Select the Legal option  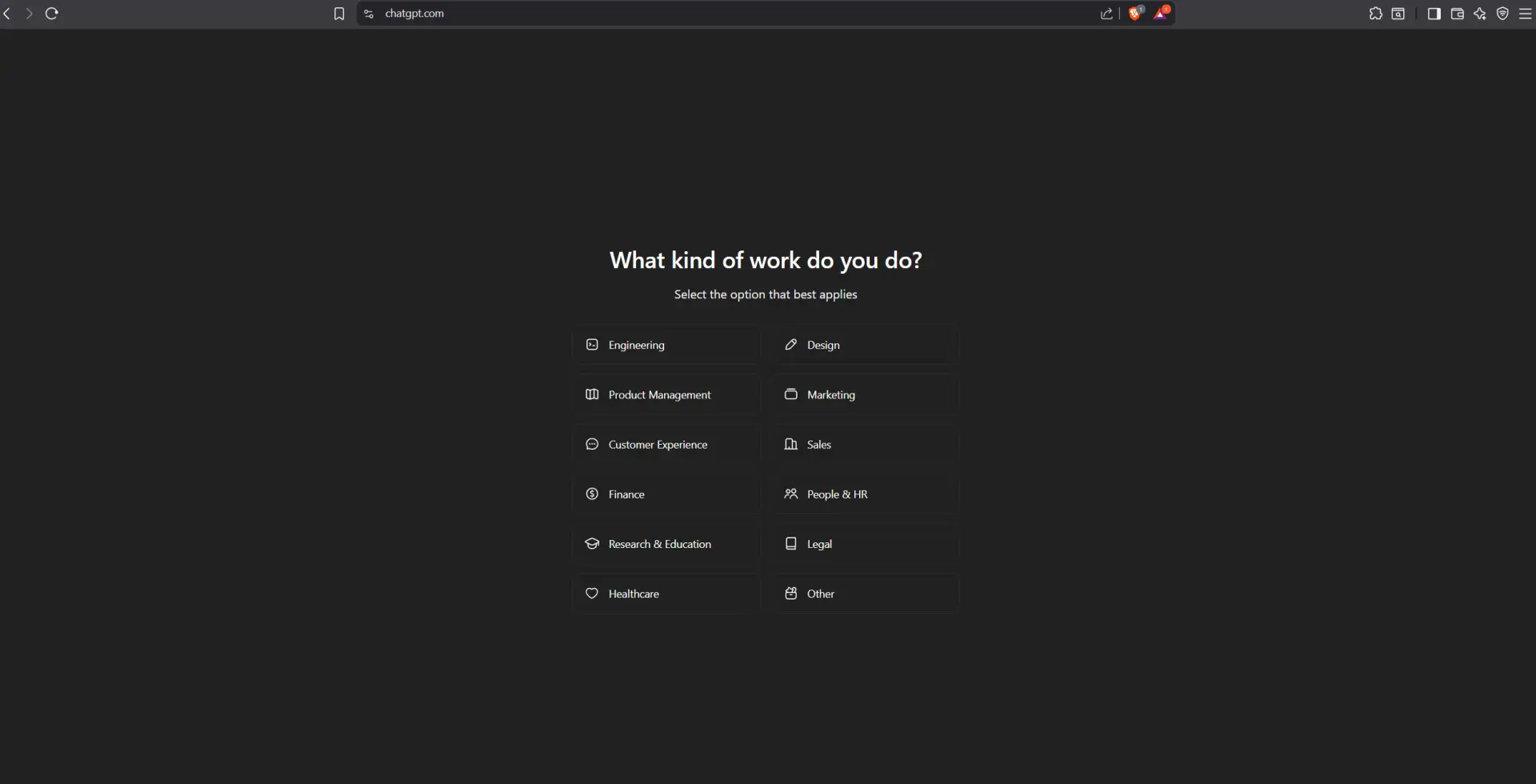[865, 544]
